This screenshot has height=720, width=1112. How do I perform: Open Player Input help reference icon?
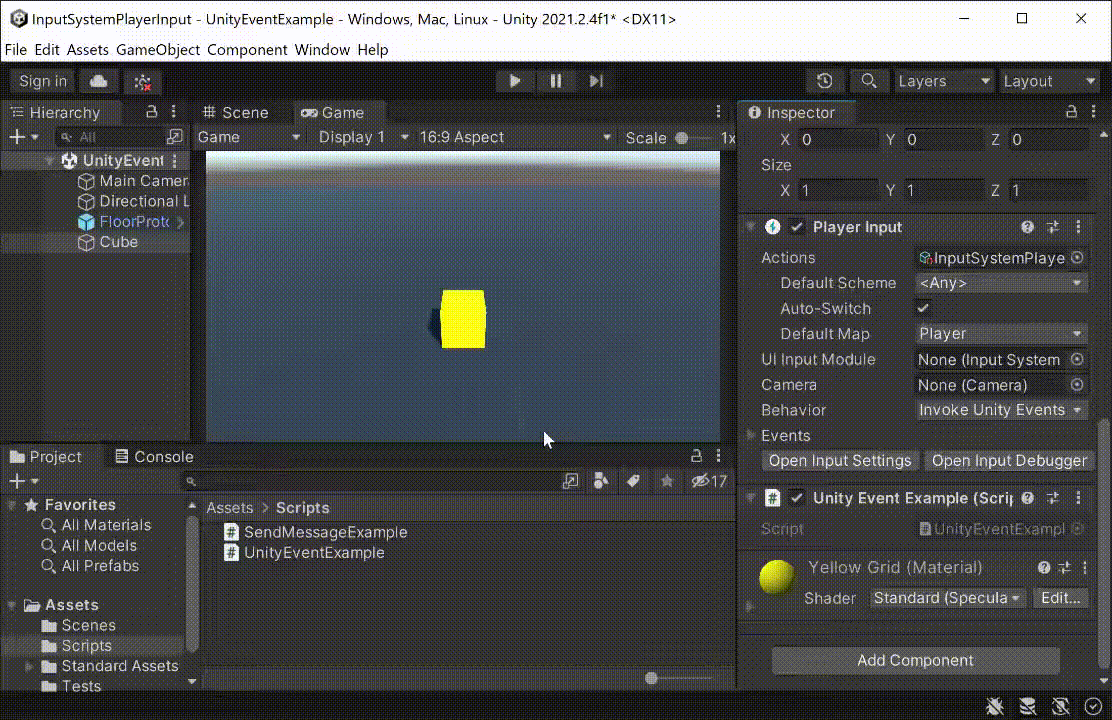coord(1027,227)
